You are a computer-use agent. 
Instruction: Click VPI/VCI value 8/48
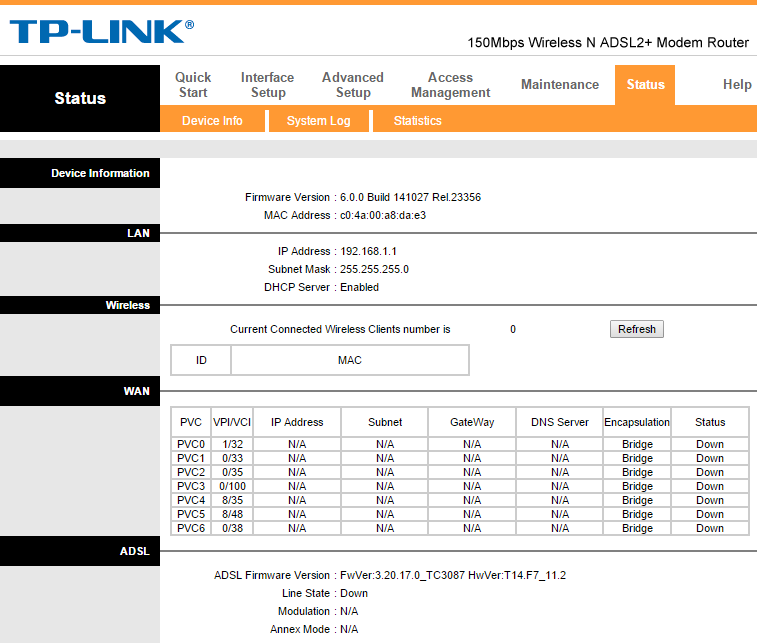pyautogui.click(x=232, y=514)
